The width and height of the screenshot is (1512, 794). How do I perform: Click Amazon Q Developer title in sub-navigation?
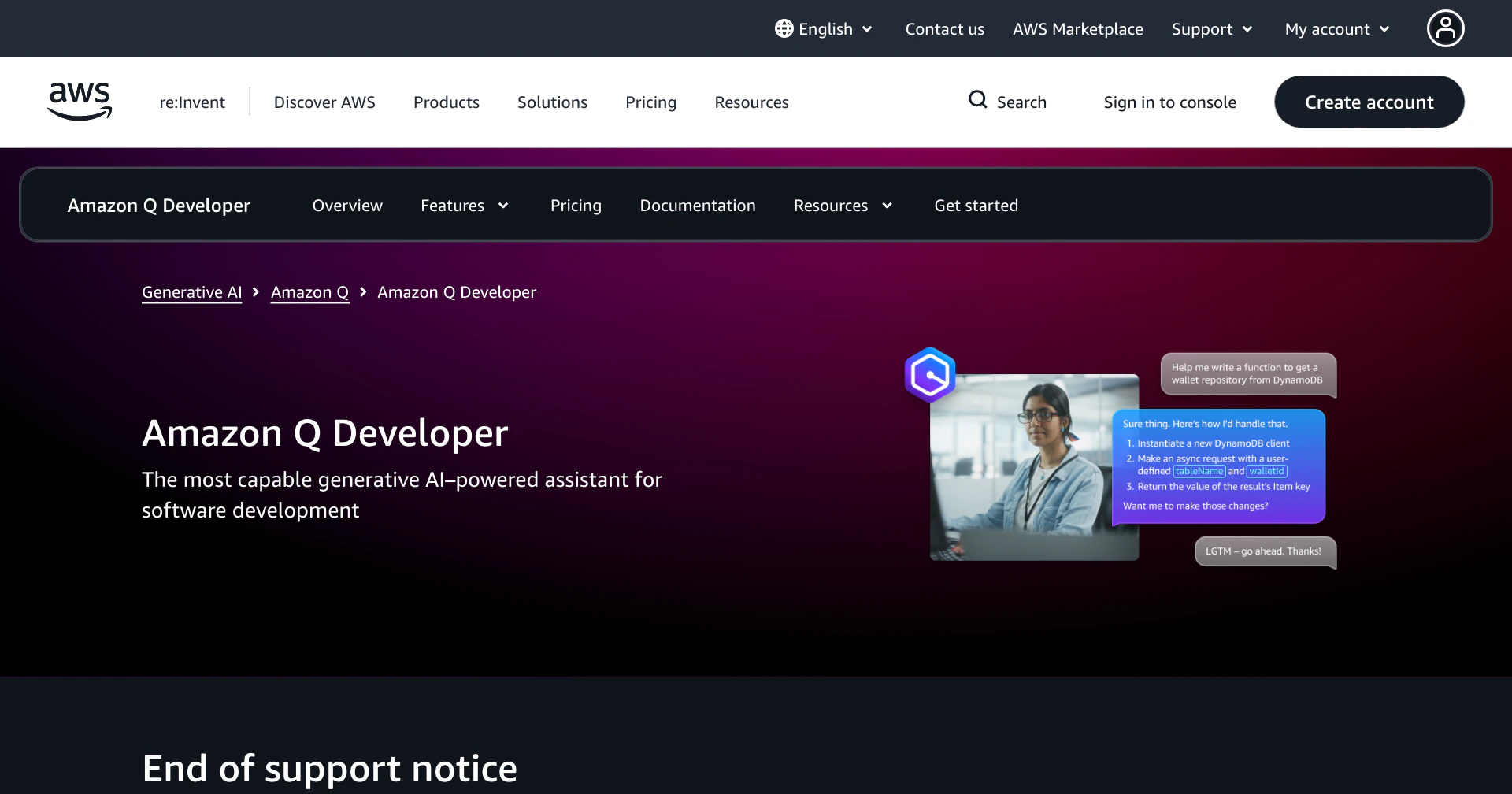click(159, 206)
